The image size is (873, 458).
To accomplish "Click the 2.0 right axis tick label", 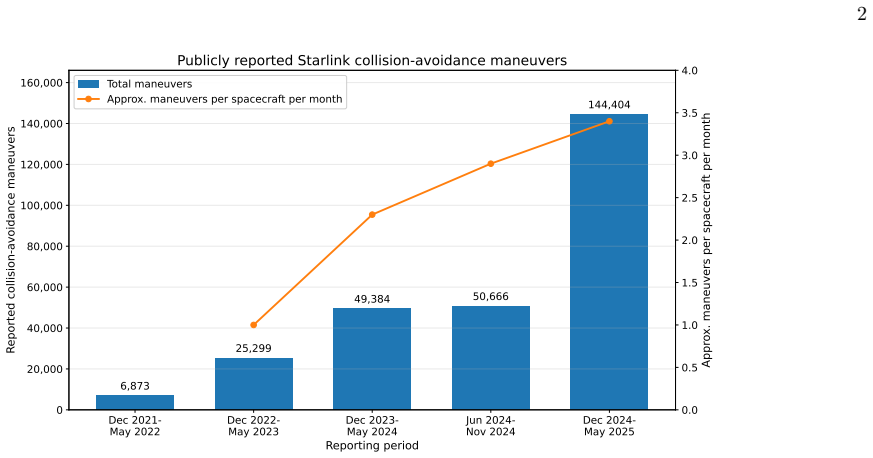I will 689,240.
